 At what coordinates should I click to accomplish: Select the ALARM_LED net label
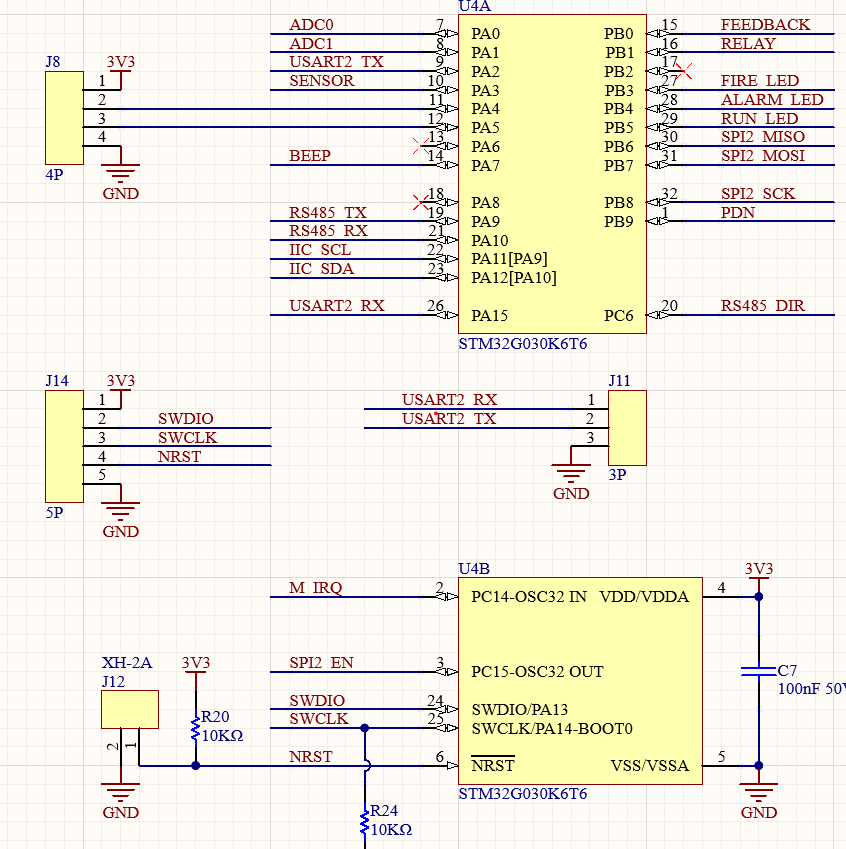point(772,100)
